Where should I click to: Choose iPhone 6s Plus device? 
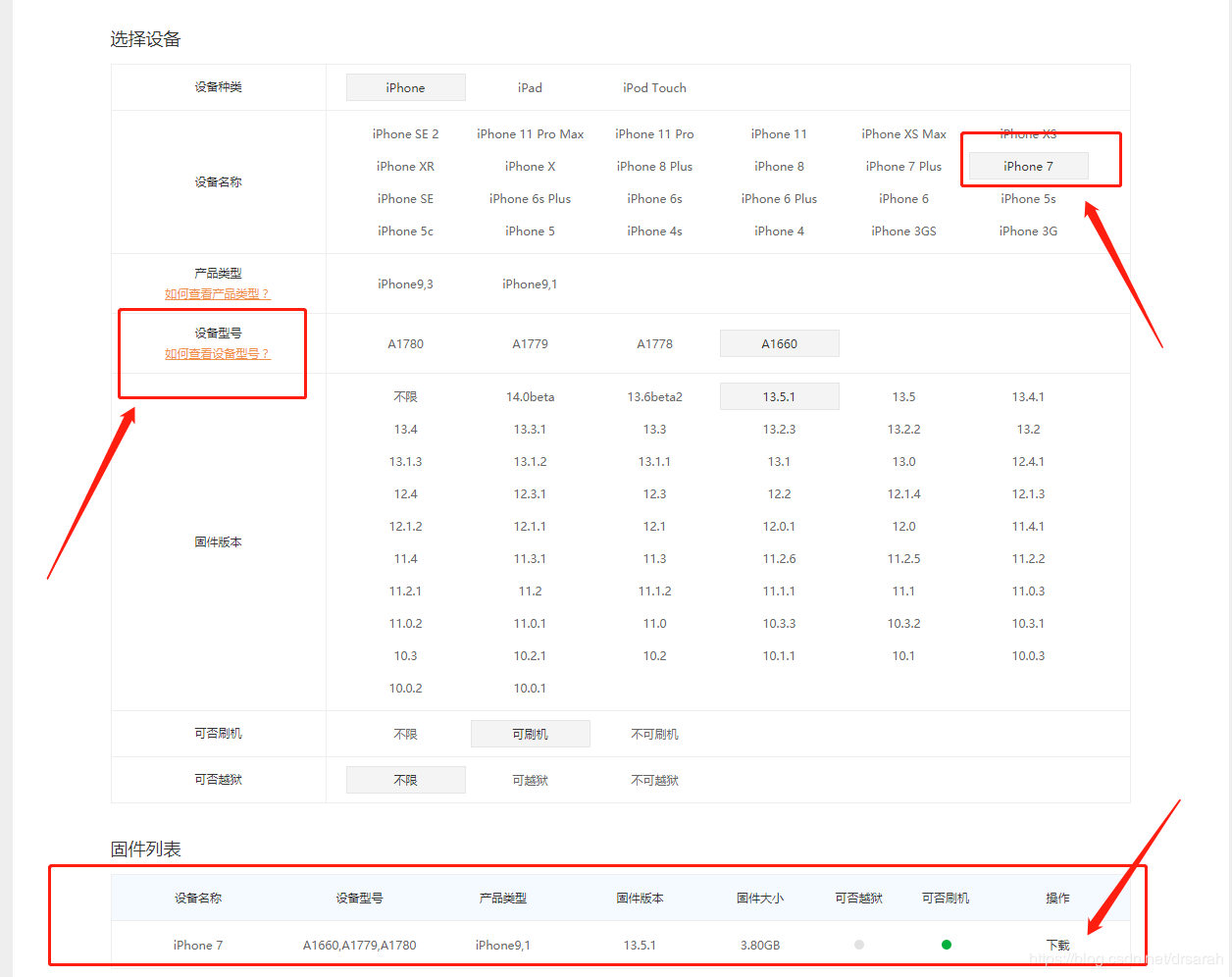click(530, 199)
